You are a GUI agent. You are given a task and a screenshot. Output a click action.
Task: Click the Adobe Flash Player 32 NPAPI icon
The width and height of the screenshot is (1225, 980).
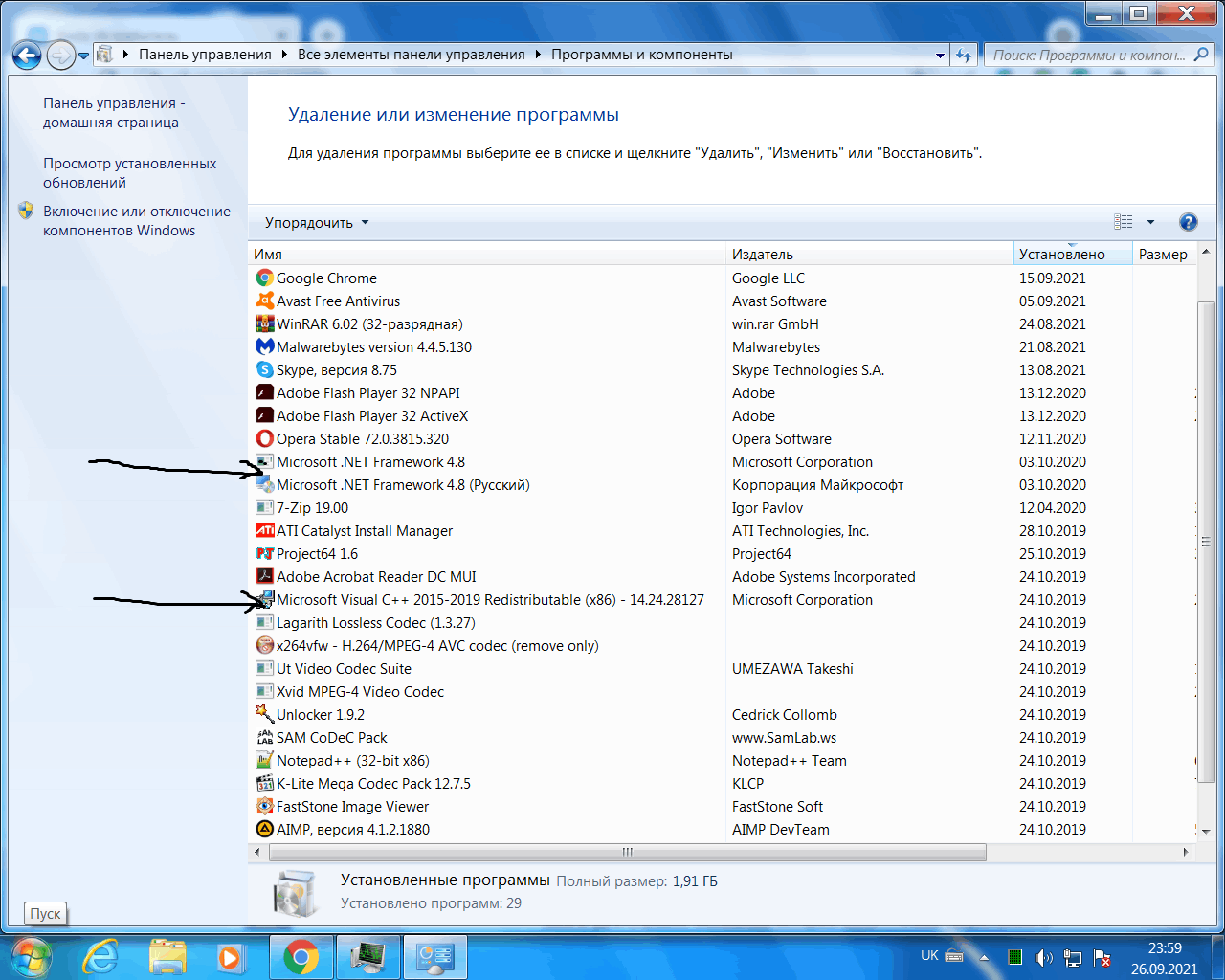tap(265, 392)
